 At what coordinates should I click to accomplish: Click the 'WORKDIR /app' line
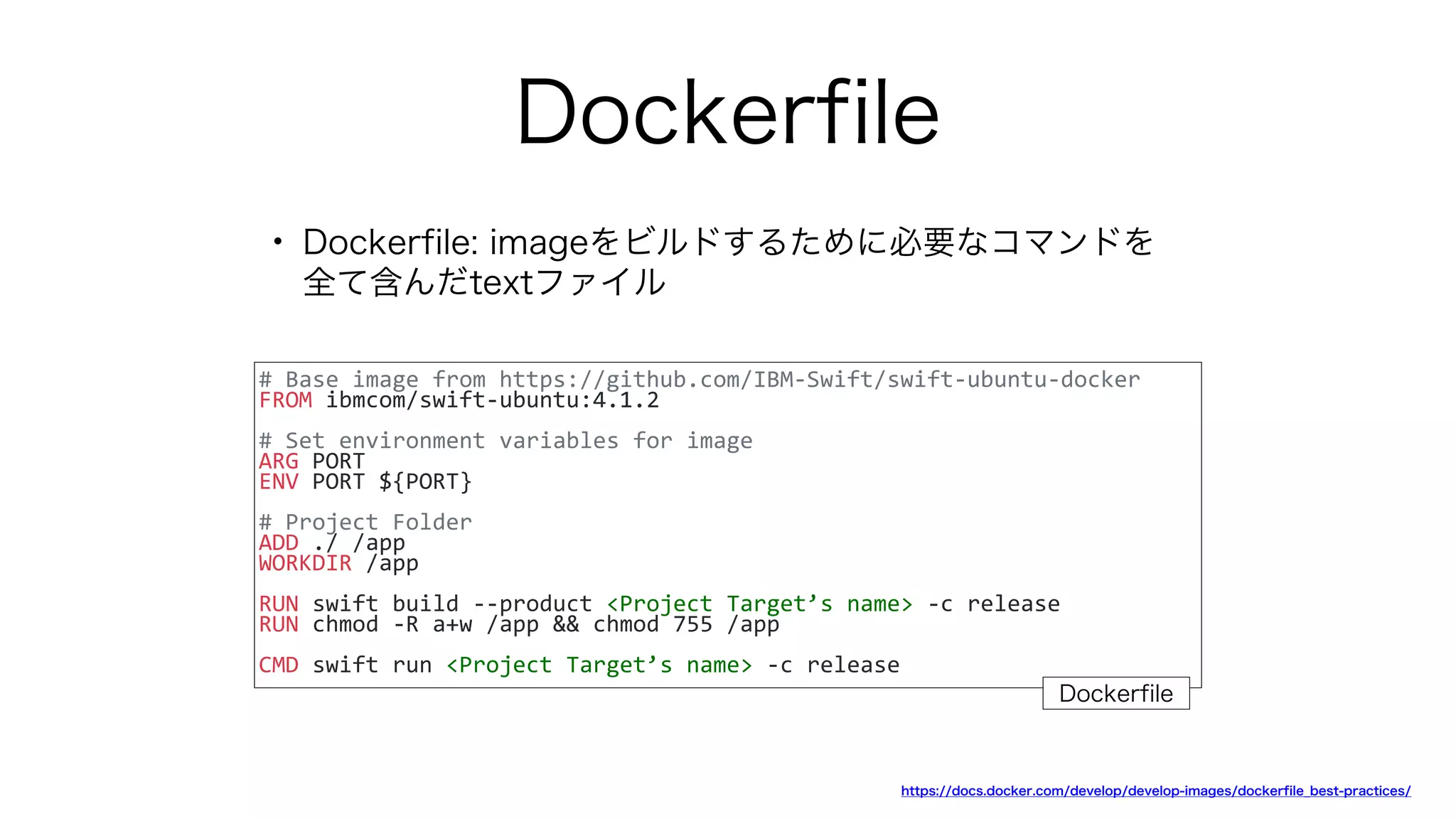338,563
